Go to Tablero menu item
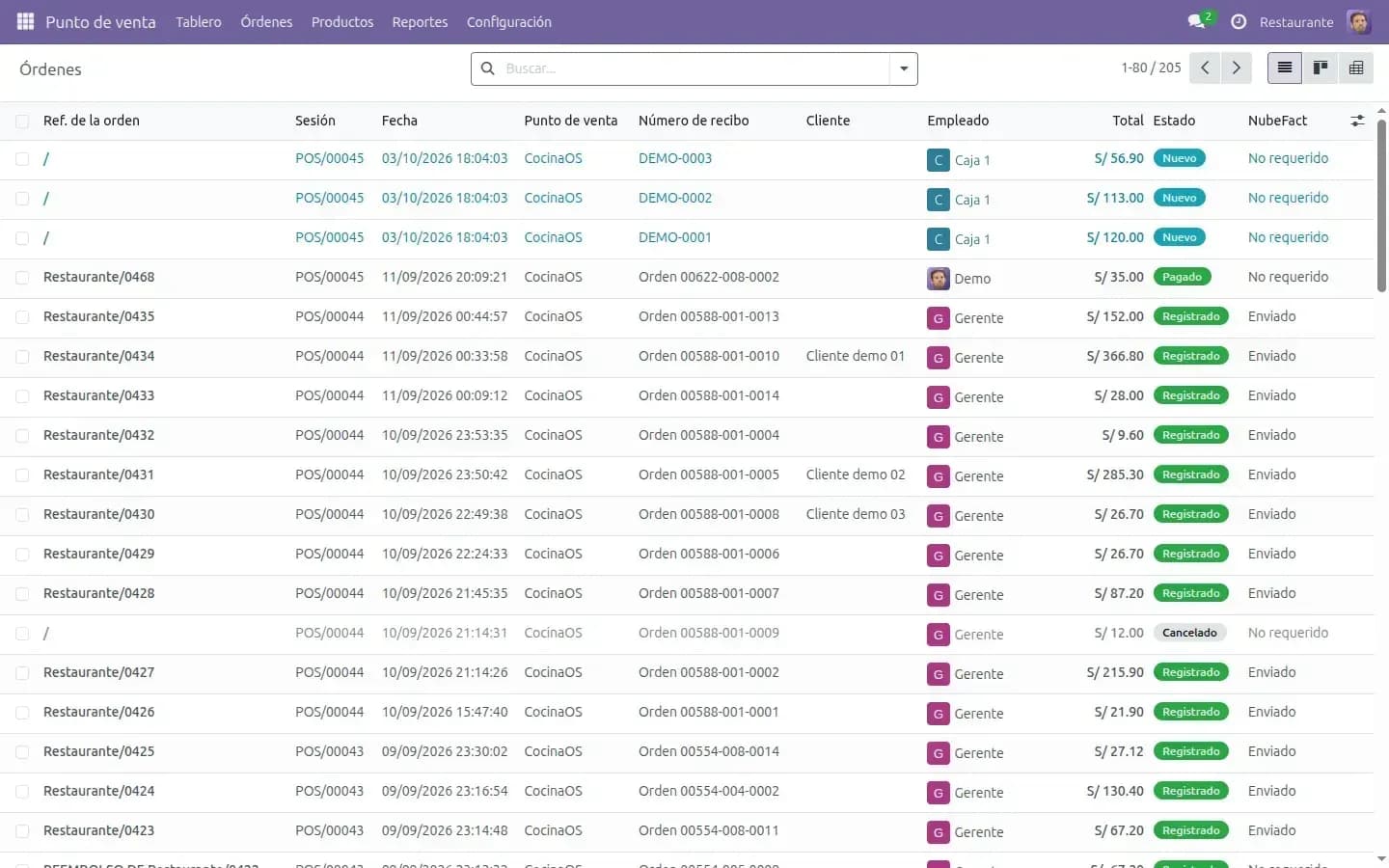 point(199,21)
